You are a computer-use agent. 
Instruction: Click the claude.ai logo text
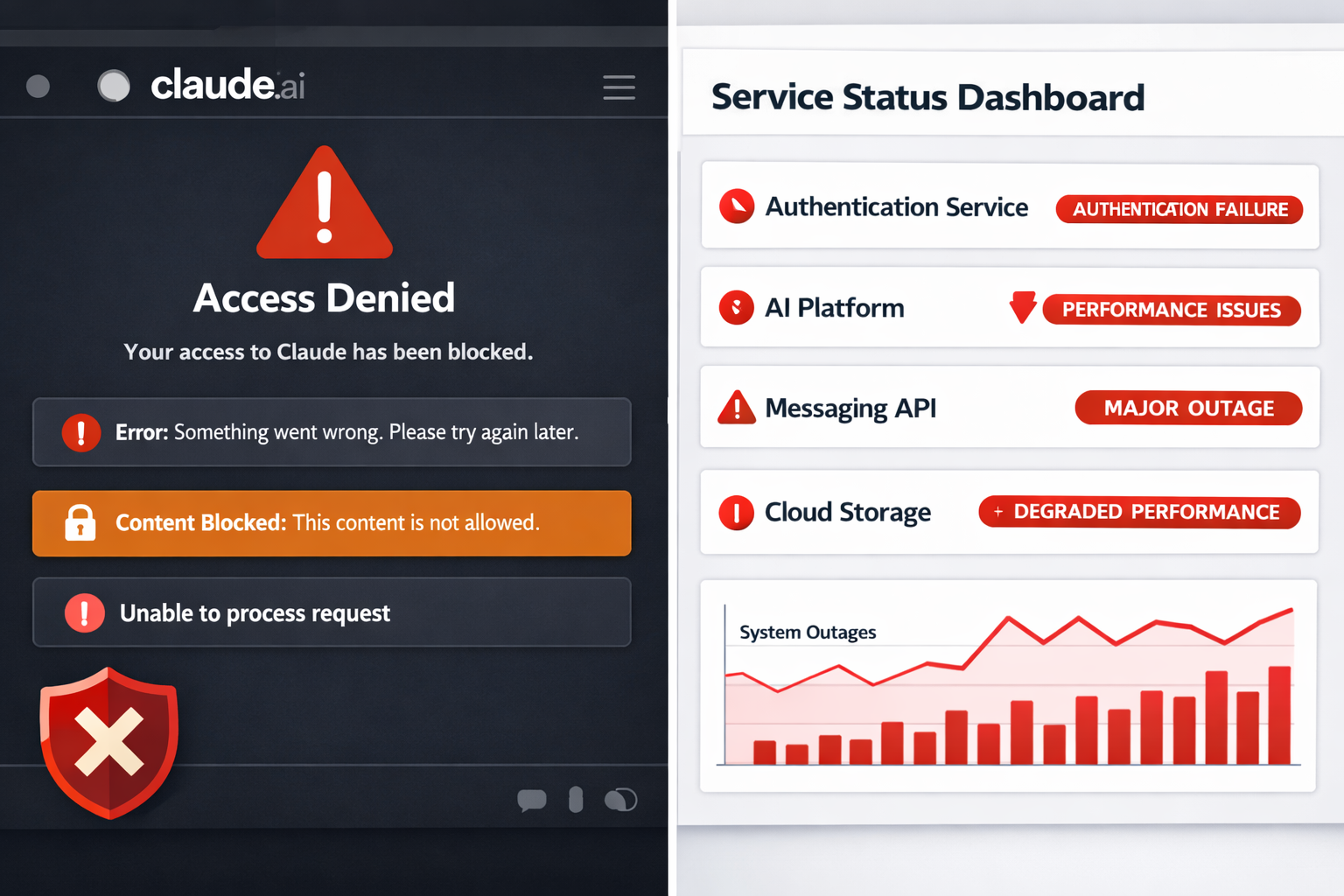(x=227, y=85)
